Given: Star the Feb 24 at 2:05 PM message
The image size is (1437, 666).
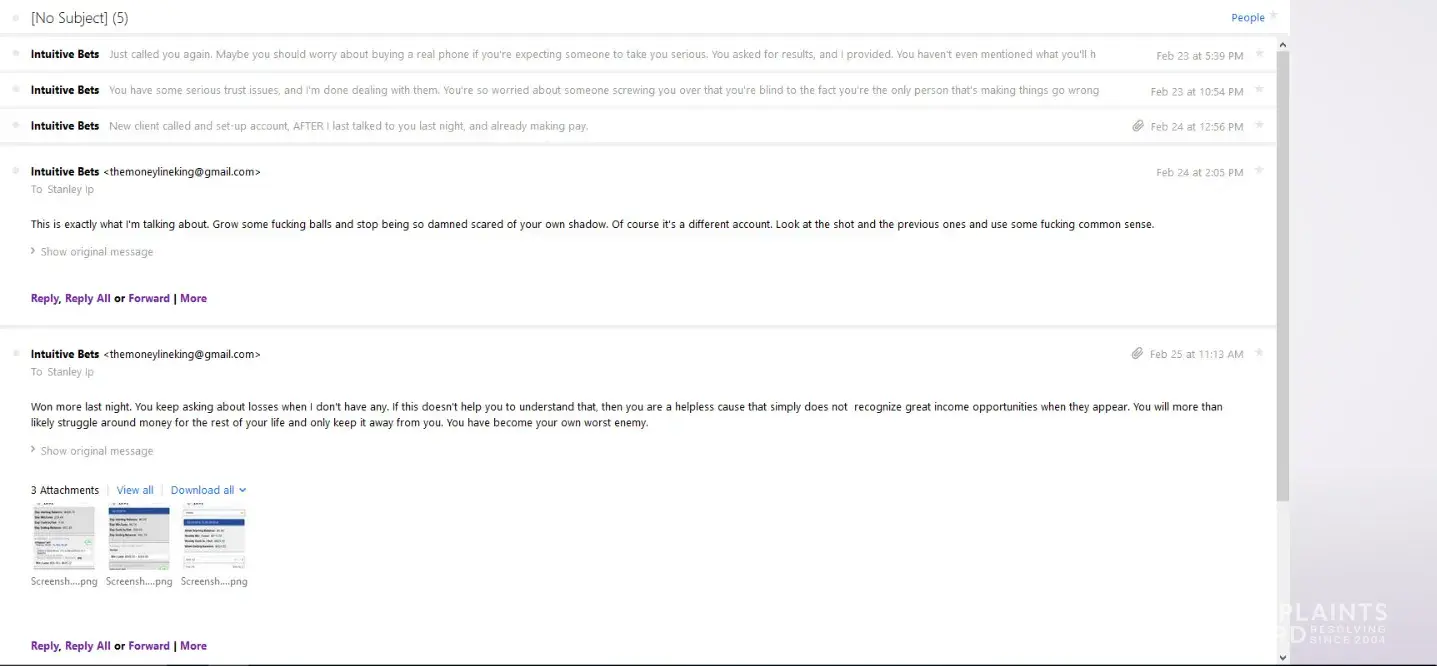Looking at the screenshot, I should pos(1259,171).
